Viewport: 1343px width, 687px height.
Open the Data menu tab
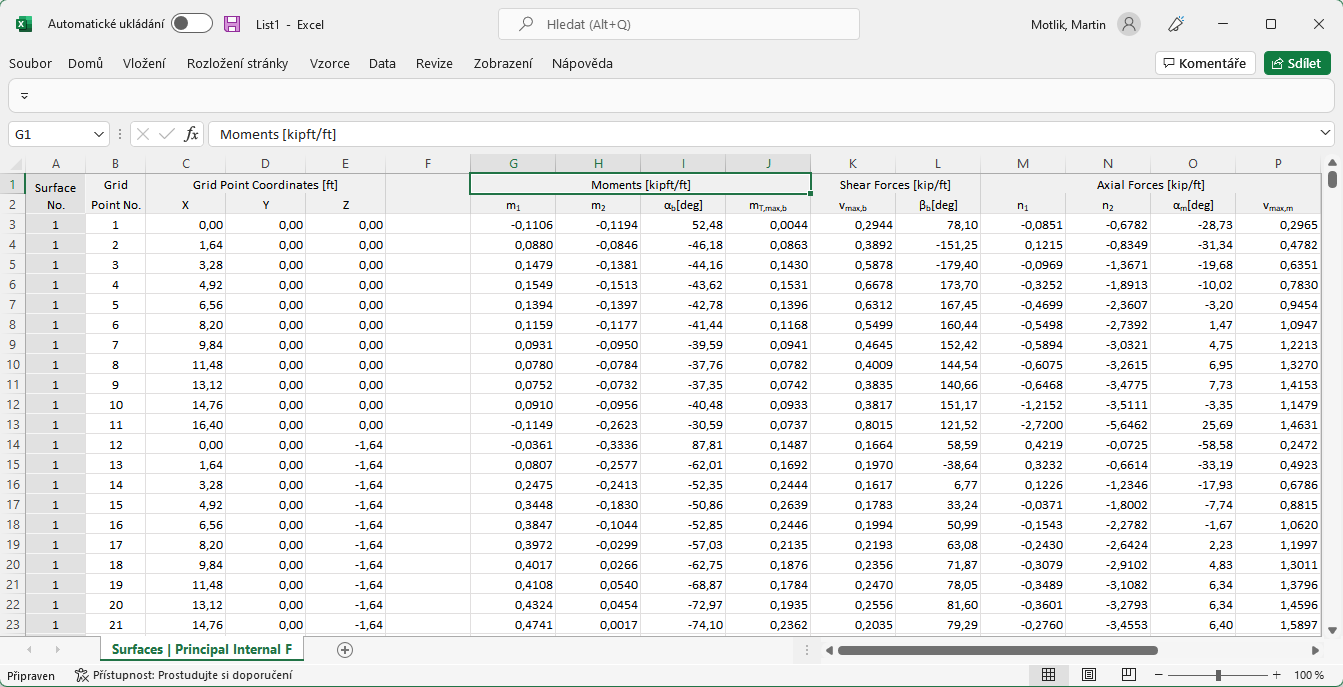click(382, 63)
